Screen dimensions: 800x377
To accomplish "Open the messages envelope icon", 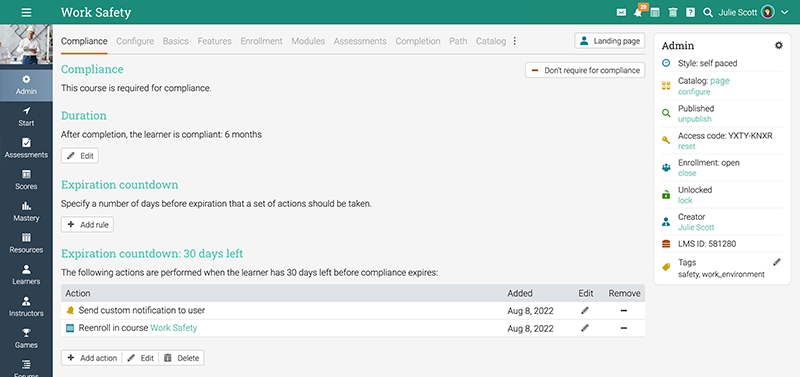I will [621, 13].
